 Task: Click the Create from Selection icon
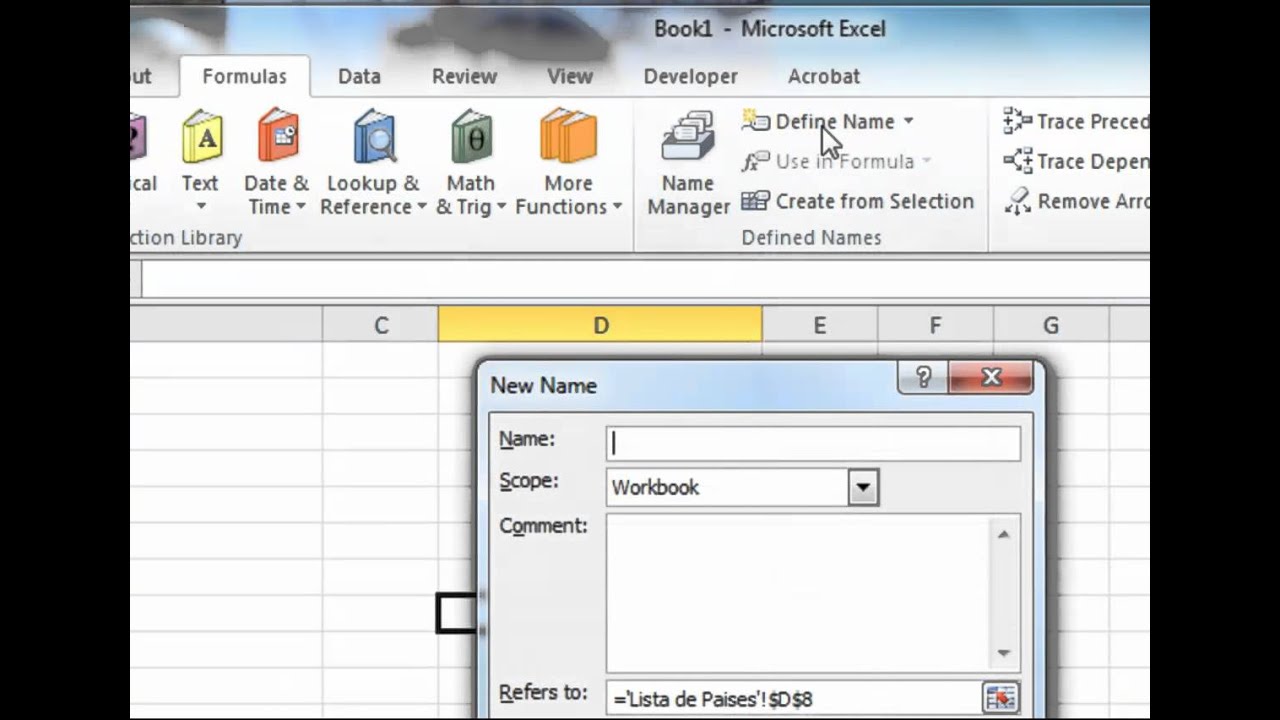(x=755, y=201)
